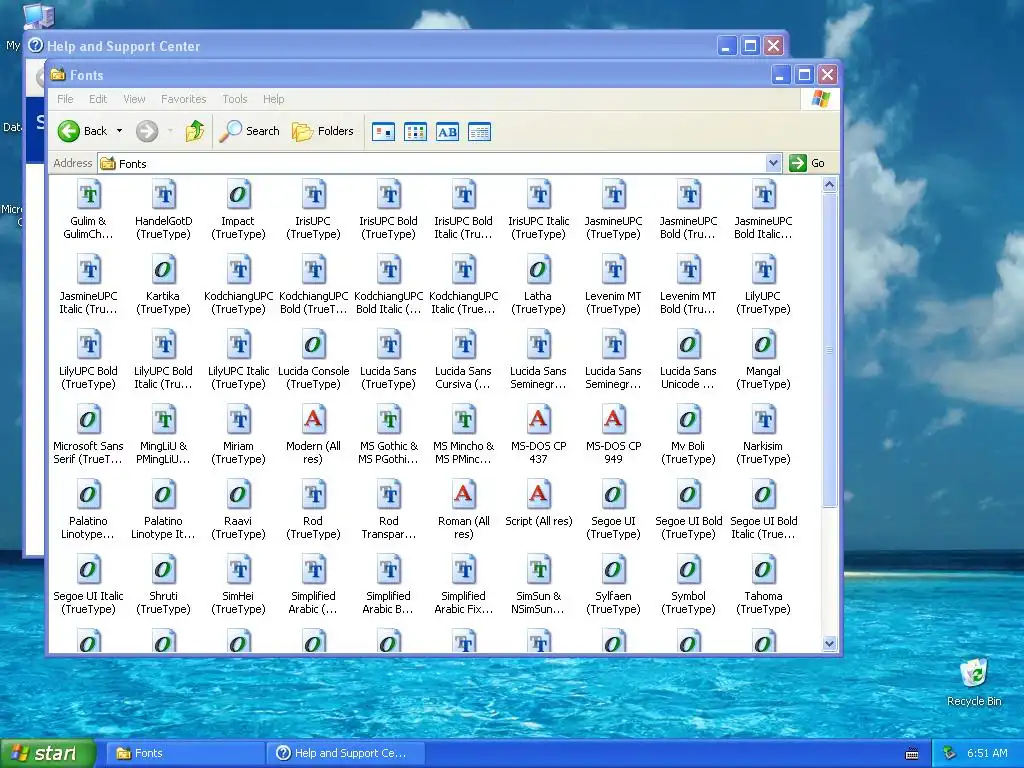
Task: Select the Miriam (TrueType) font
Action: [238, 434]
